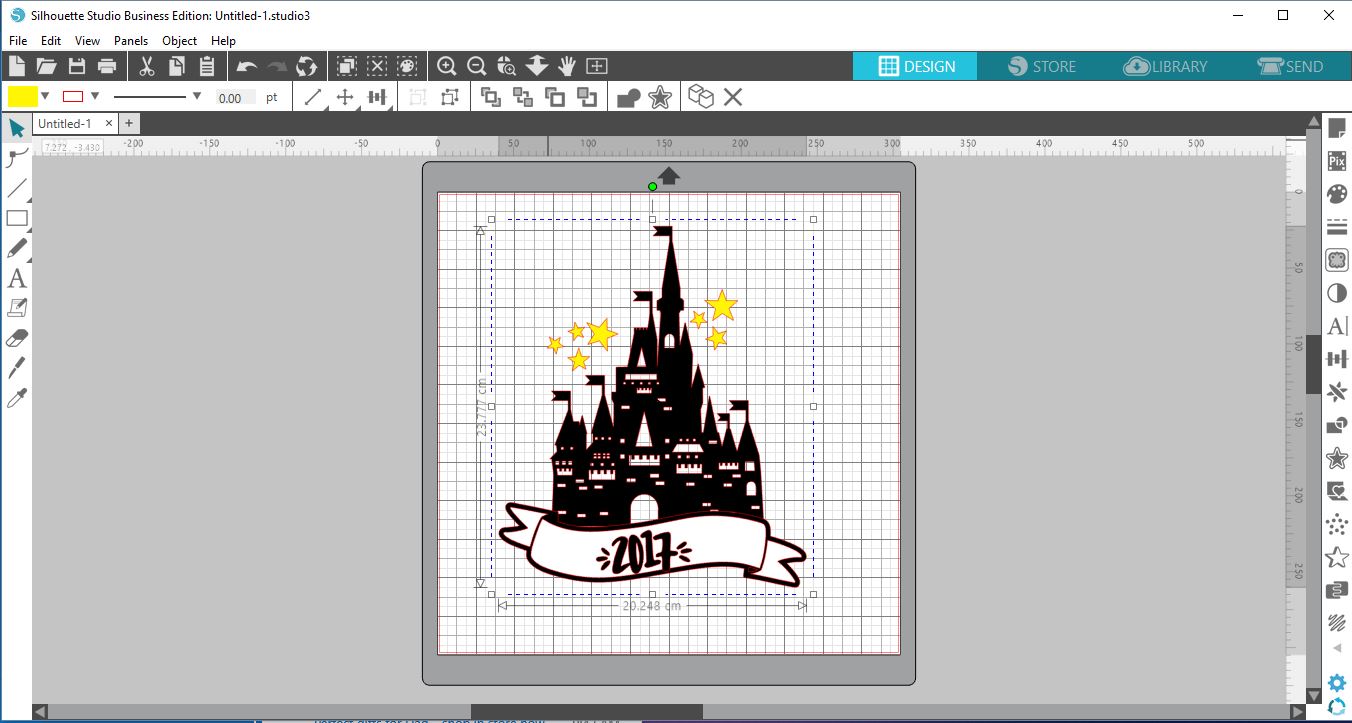The height and width of the screenshot is (723, 1352).
Task: Select the Eyedropper tool
Action: coord(17,399)
